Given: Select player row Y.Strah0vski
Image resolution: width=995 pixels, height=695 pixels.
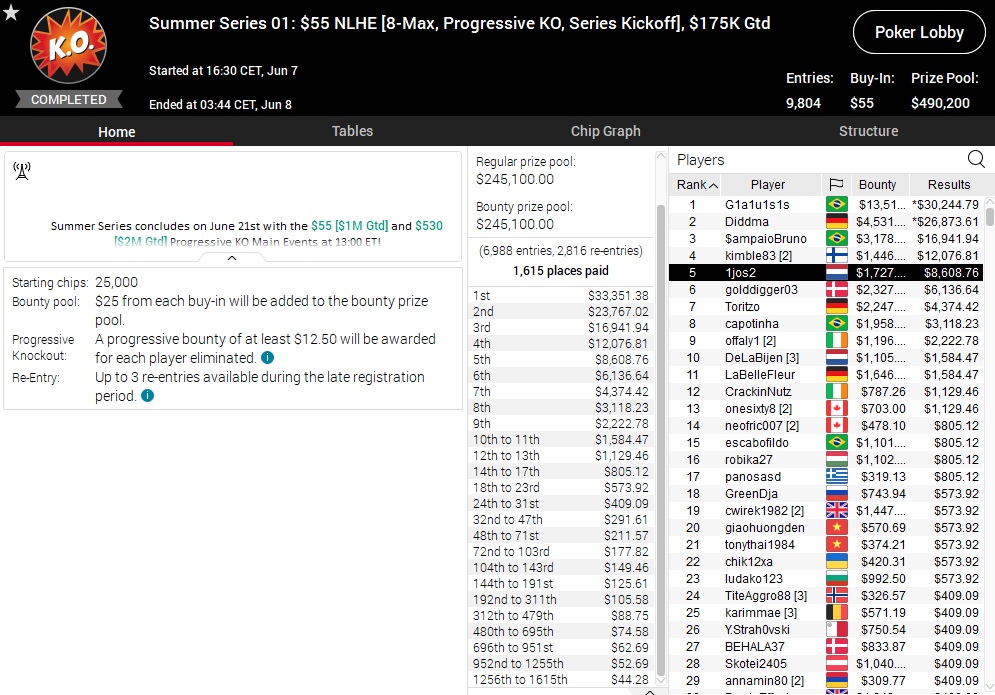Looking at the screenshot, I should click(826, 630).
